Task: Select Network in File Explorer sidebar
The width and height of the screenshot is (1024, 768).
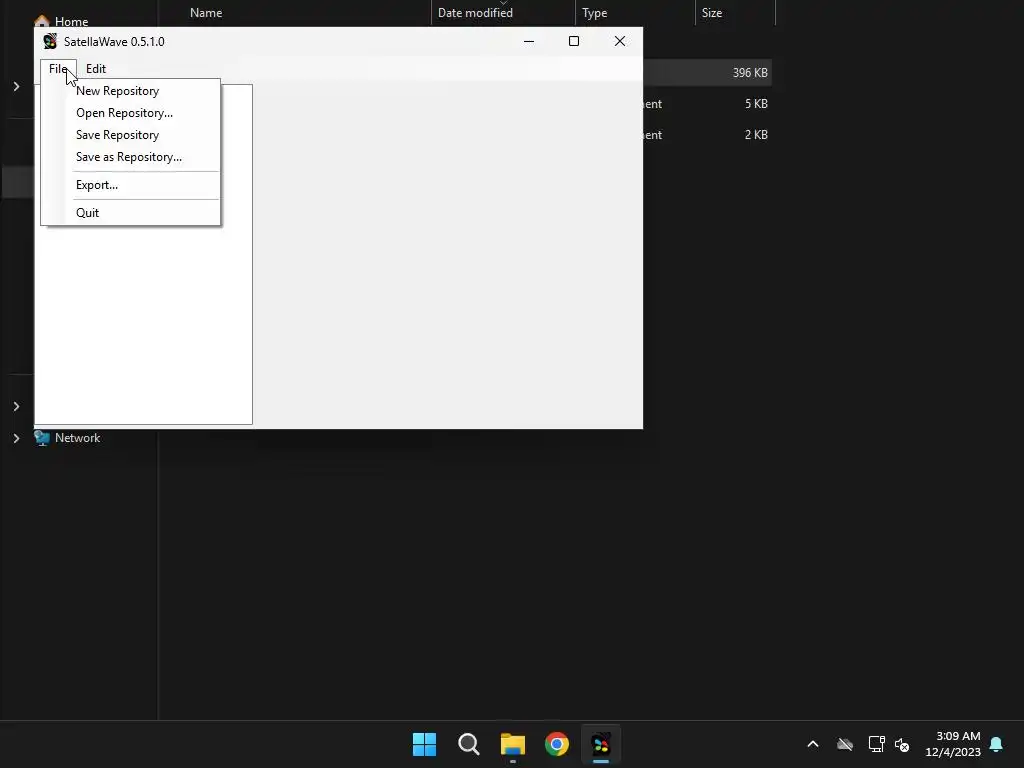Action: coord(78,438)
